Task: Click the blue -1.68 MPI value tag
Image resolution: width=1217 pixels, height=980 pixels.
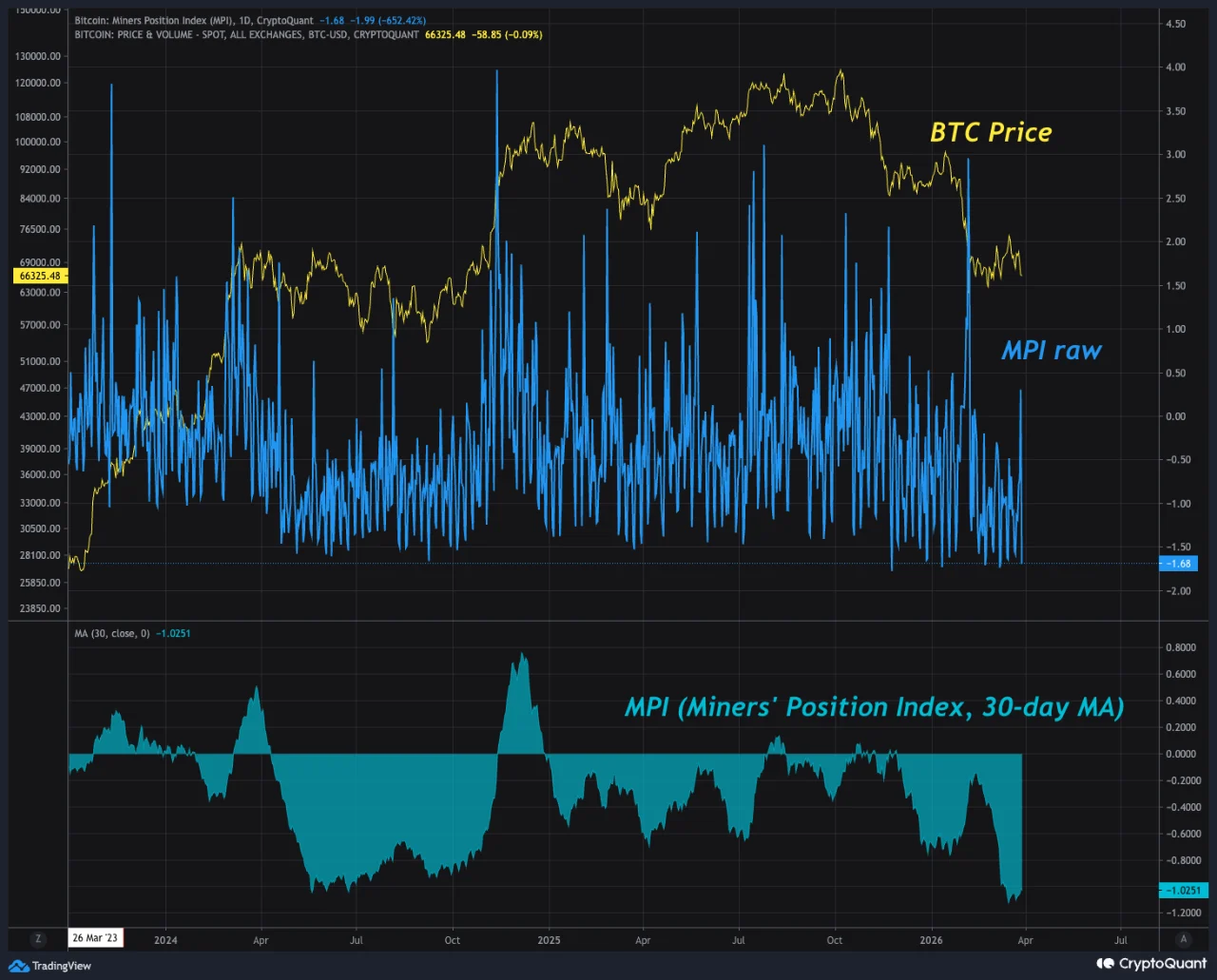Action: [1179, 564]
